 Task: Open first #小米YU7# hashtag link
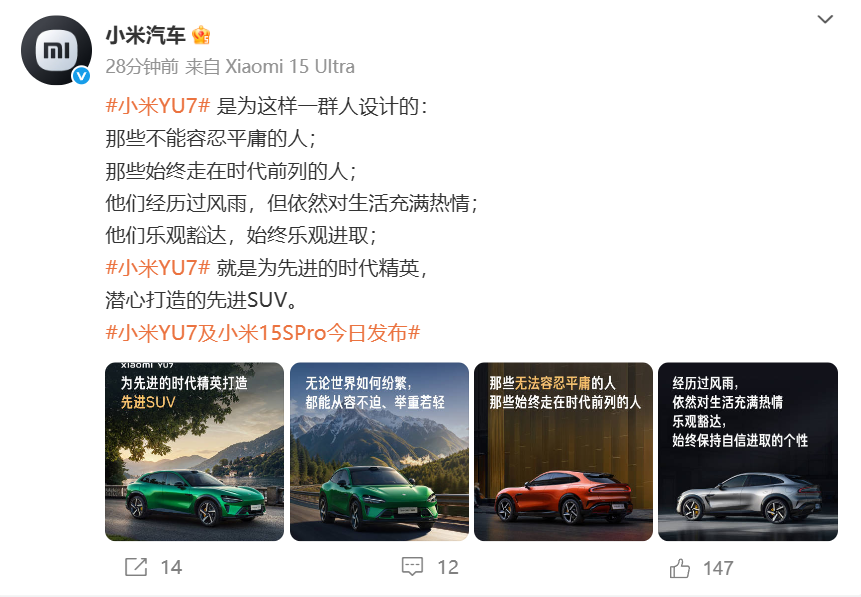click(x=158, y=106)
